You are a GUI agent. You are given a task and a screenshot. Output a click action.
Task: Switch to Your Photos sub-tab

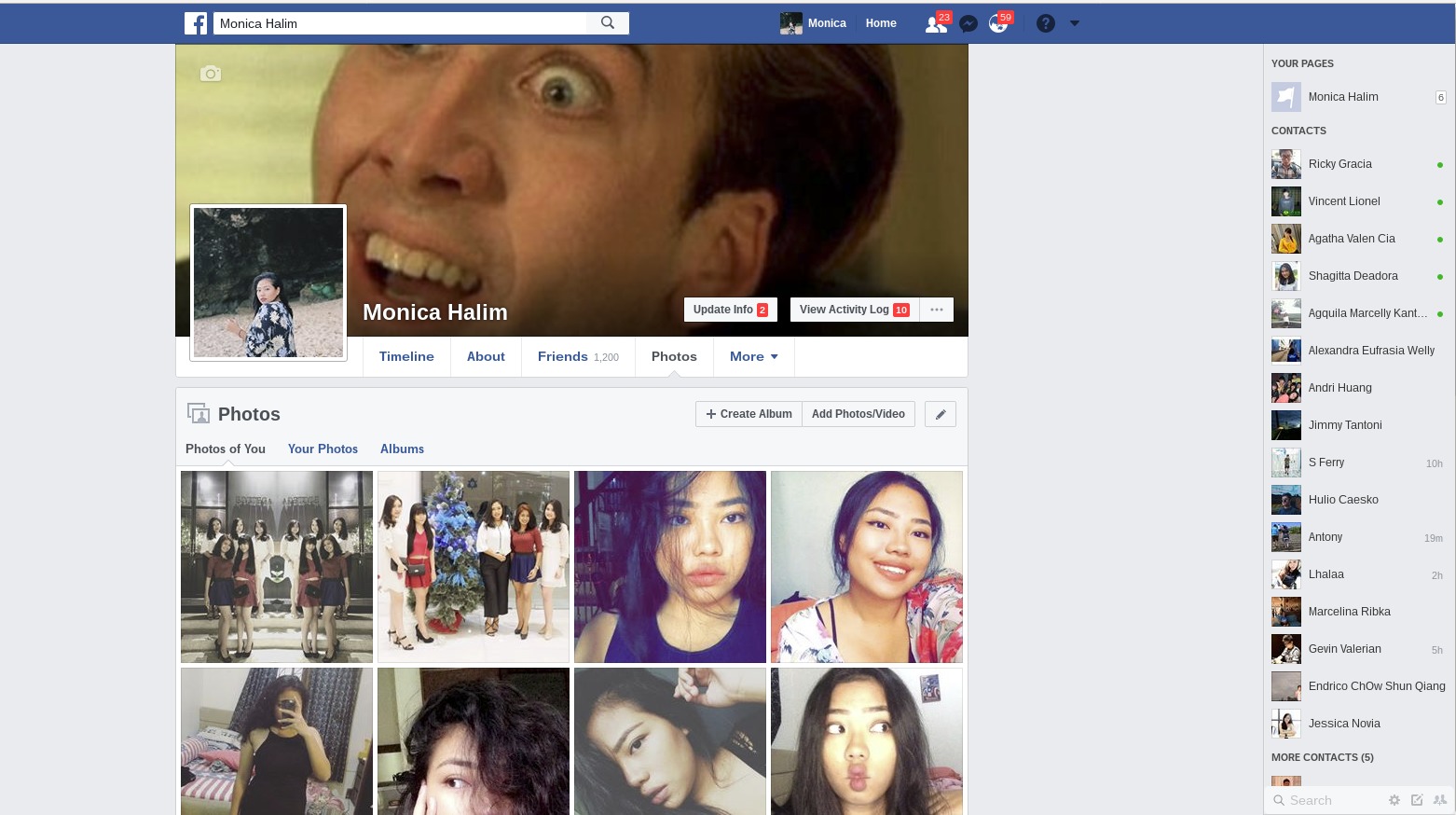[323, 449]
